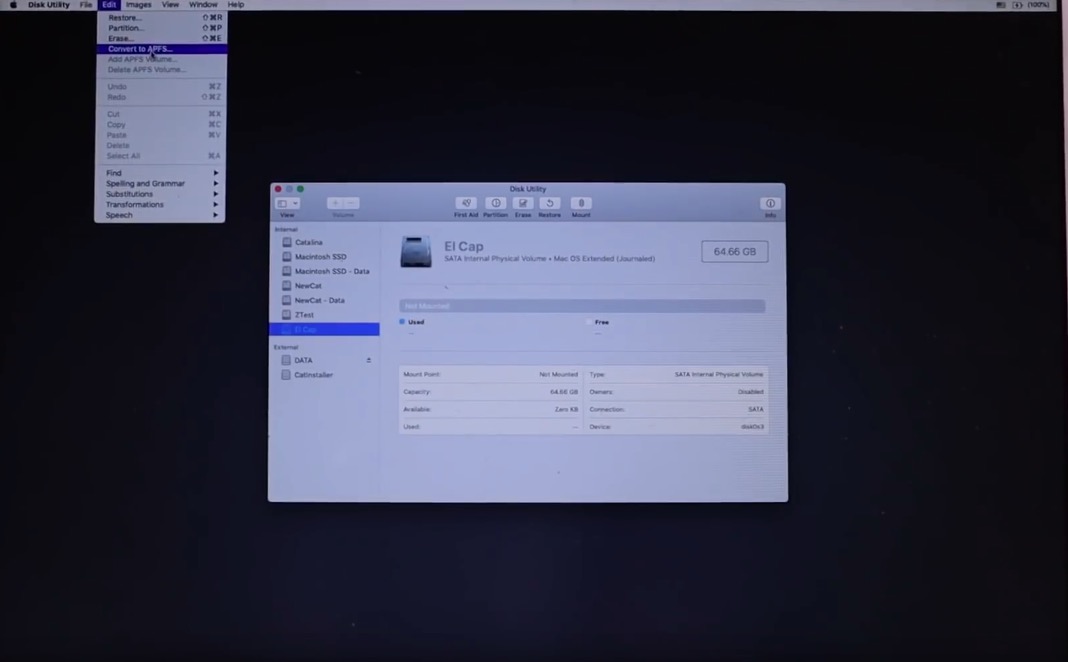Choose Erase... from Edit menu
The height and width of the screenshot is (662, 1068).
click(161, 38)
